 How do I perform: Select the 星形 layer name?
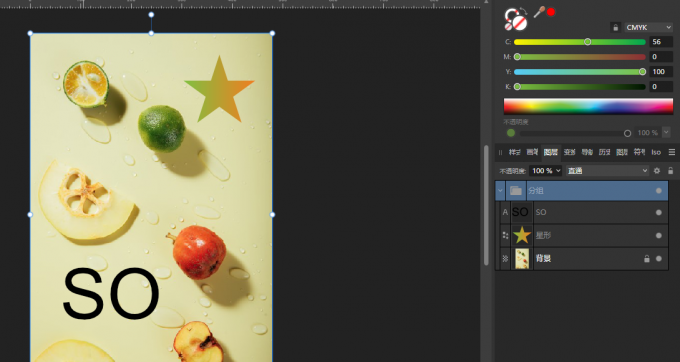click(x=543, y=235)
